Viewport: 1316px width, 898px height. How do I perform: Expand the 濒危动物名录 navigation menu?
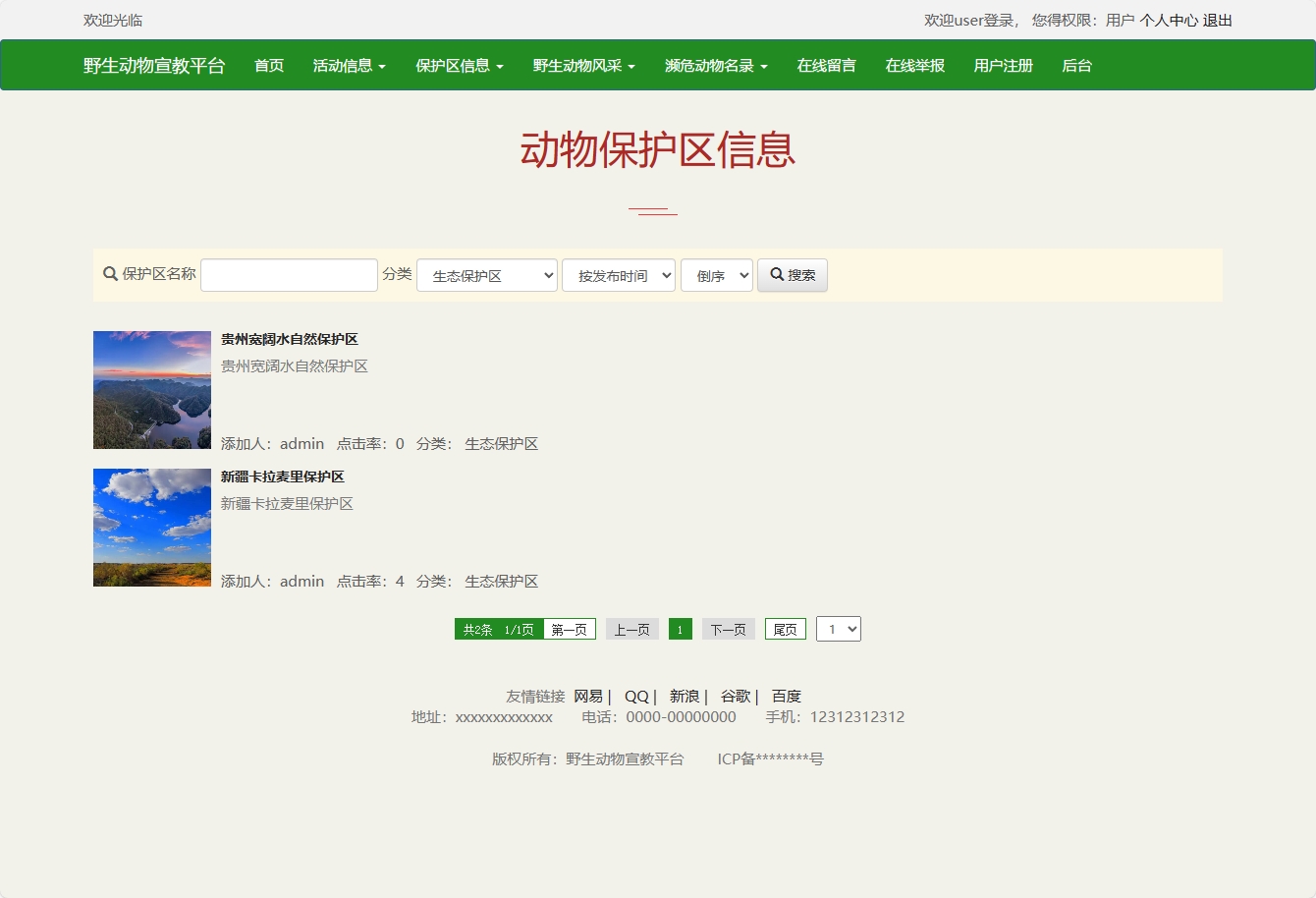point(715,65)
